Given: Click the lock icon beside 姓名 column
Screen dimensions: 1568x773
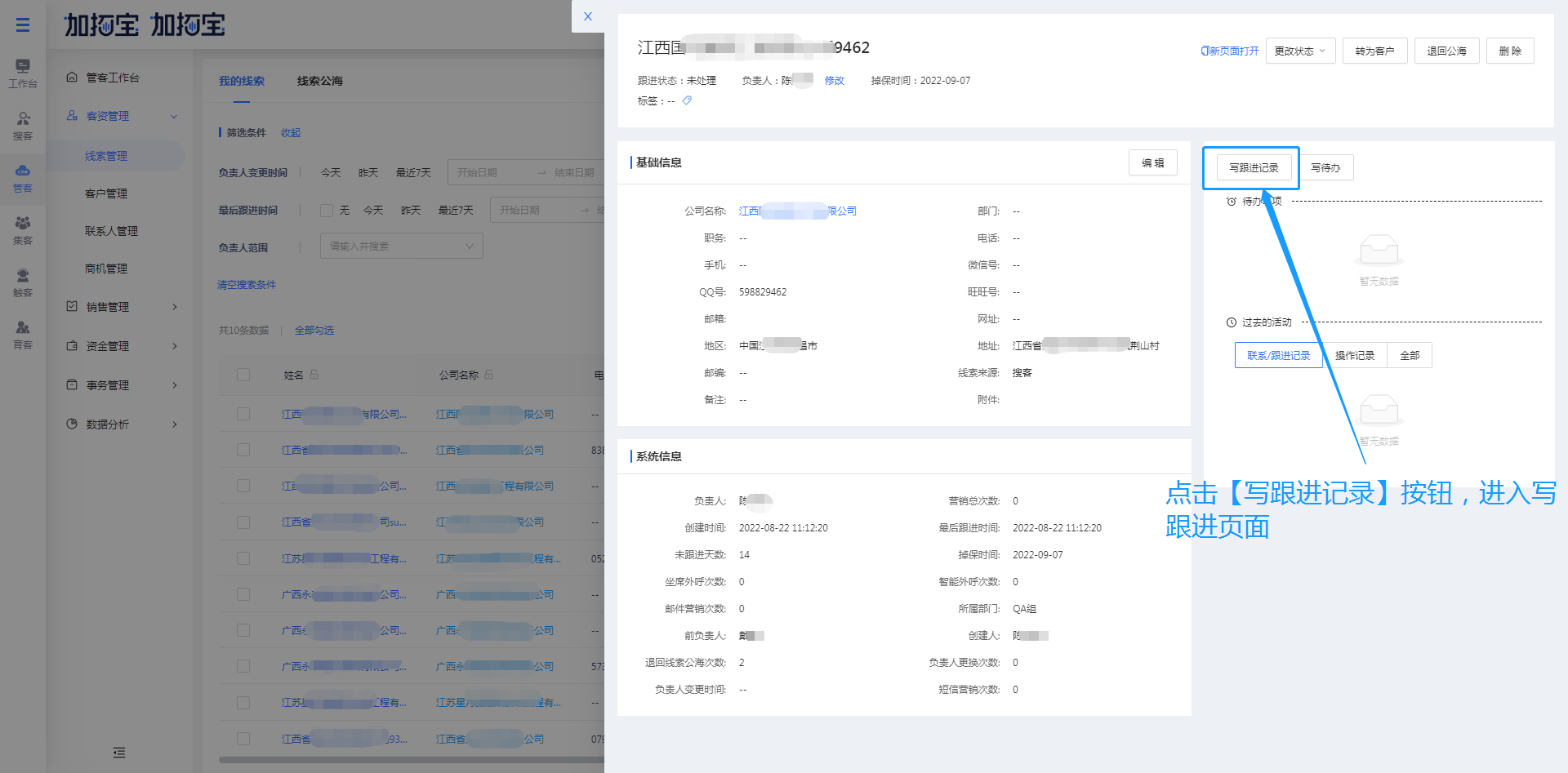Looking at the screenshot, I should (x=314, y=375).
